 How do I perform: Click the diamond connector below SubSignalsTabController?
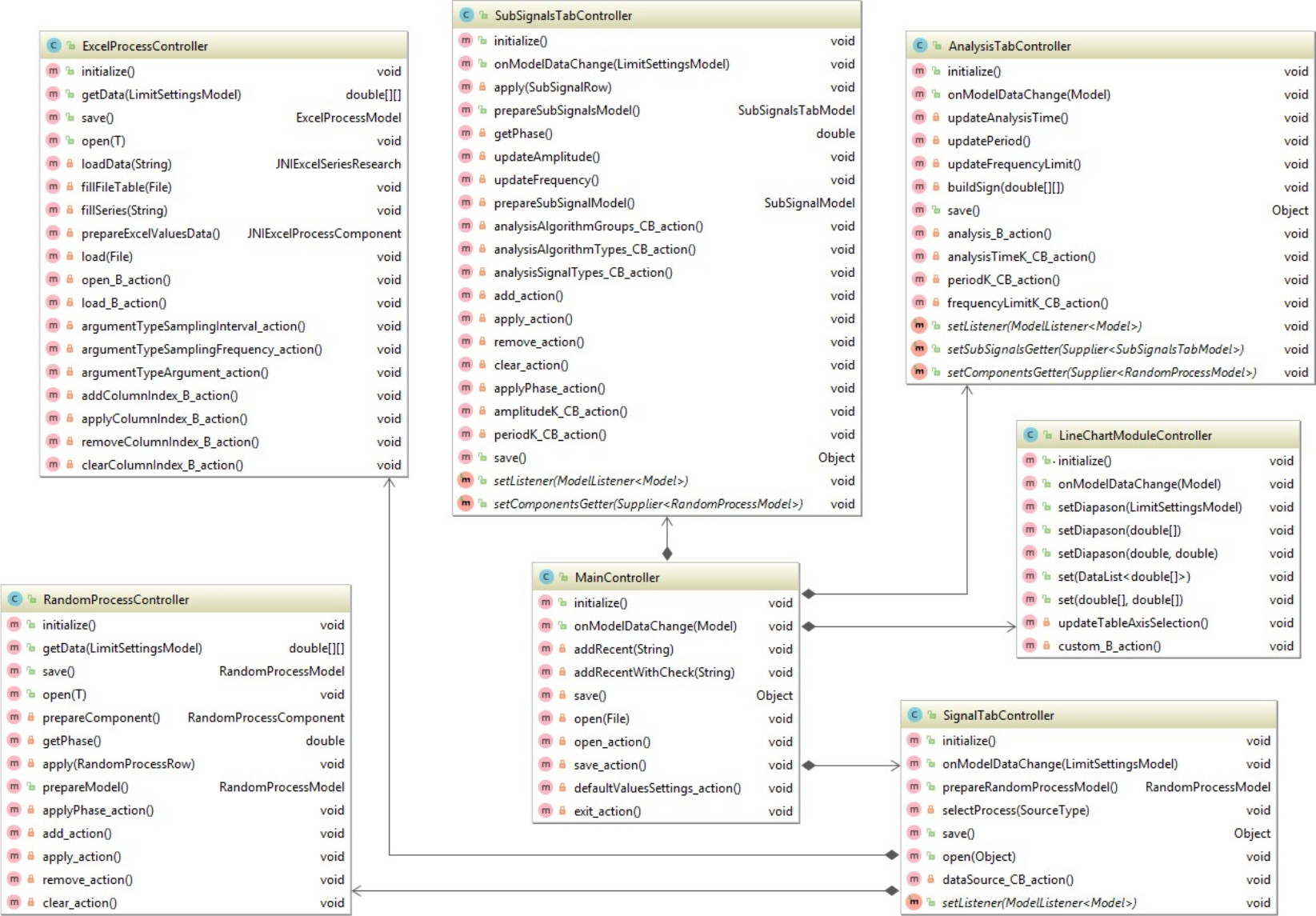tap(667, 553)
